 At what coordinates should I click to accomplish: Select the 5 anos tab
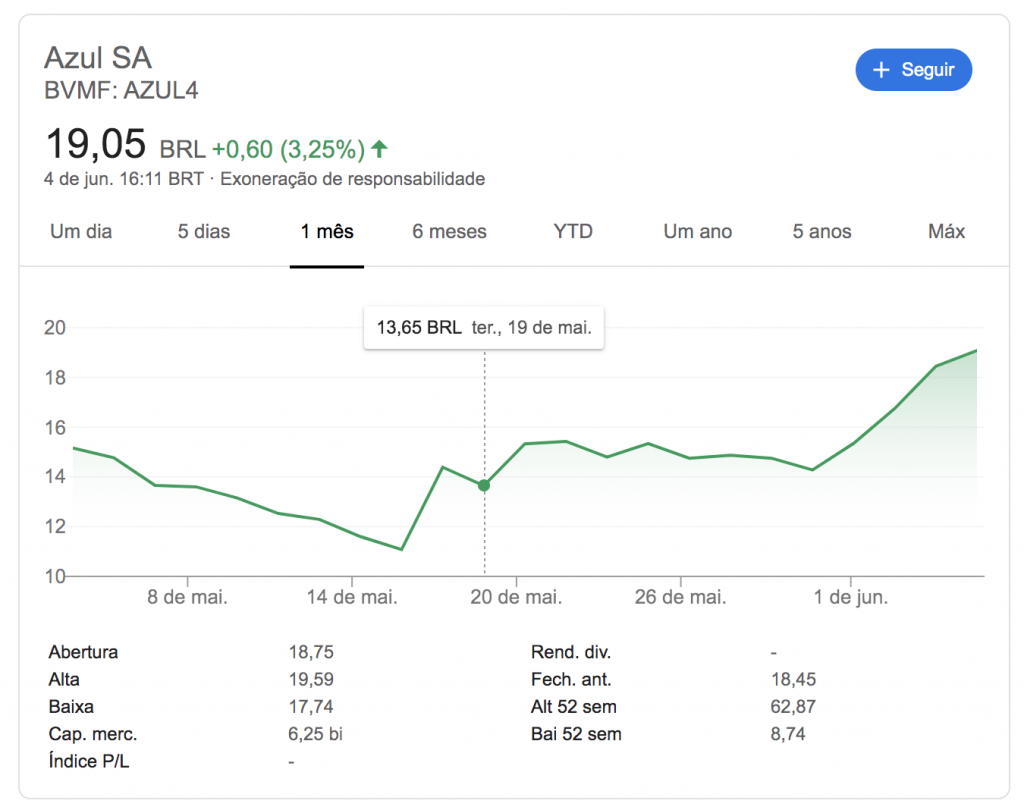(822, 231)
